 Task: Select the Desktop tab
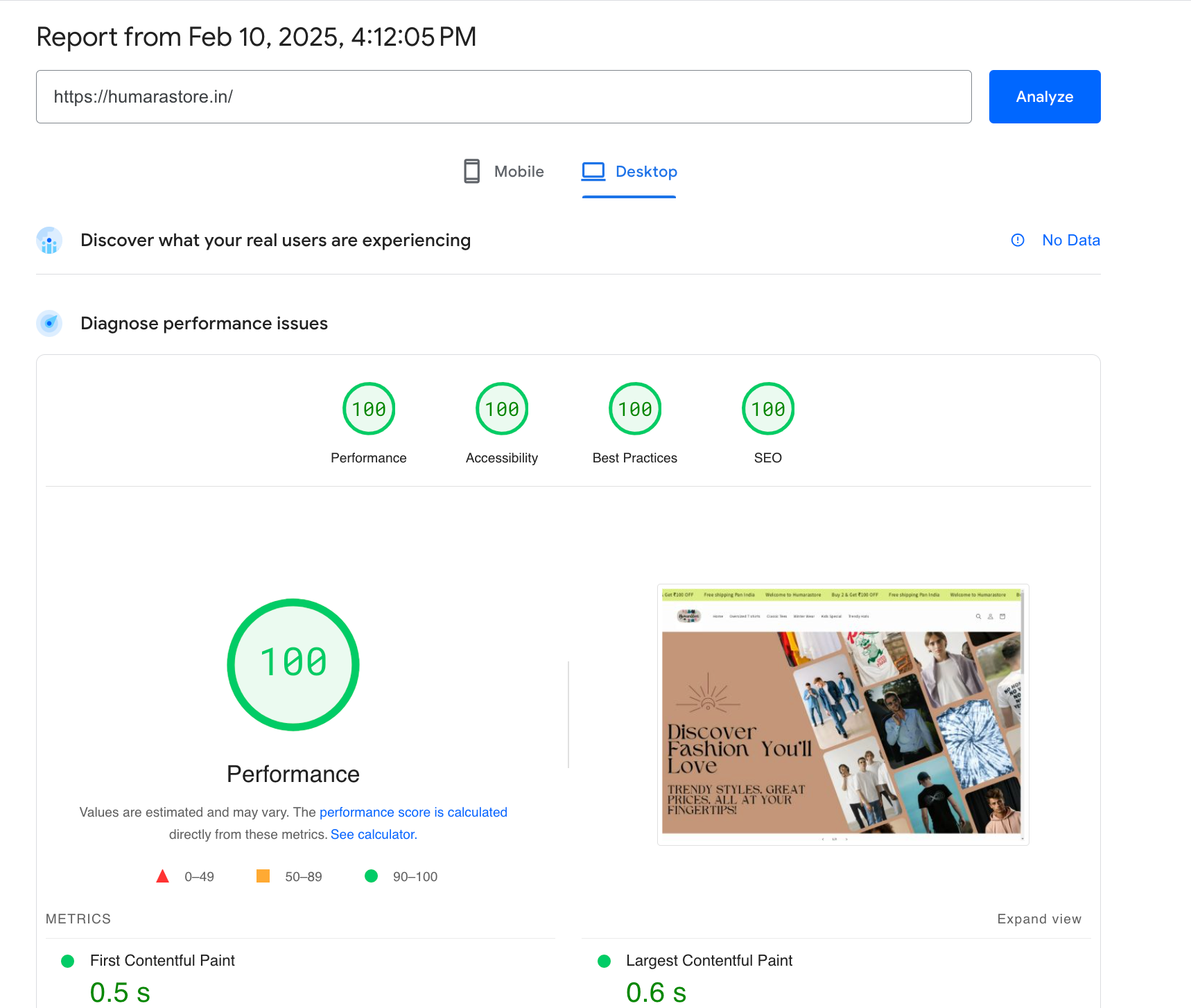(x=629, y=172)
